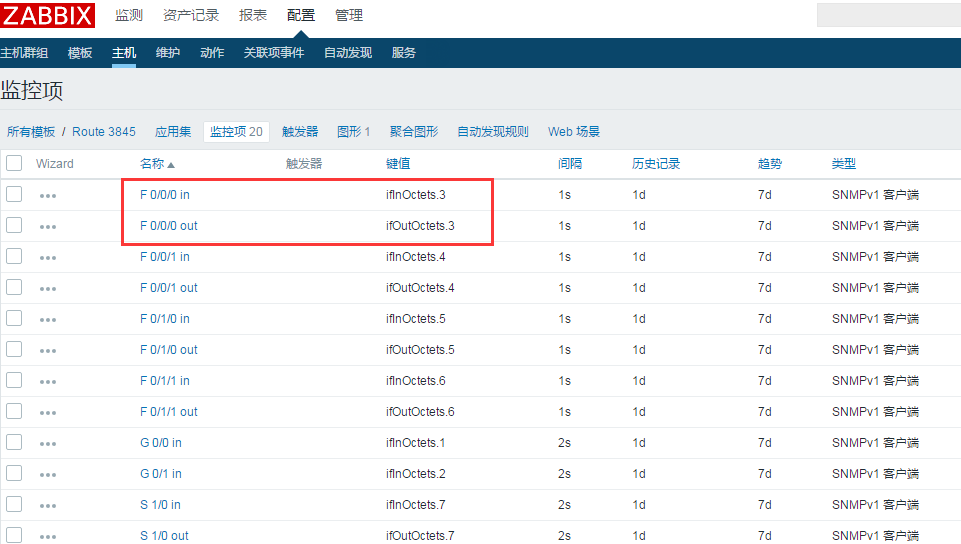This screenshot has width=961, height=544.
Task: Open 所有模板 breadcrumb link
Action: click(x=31, y=132)
